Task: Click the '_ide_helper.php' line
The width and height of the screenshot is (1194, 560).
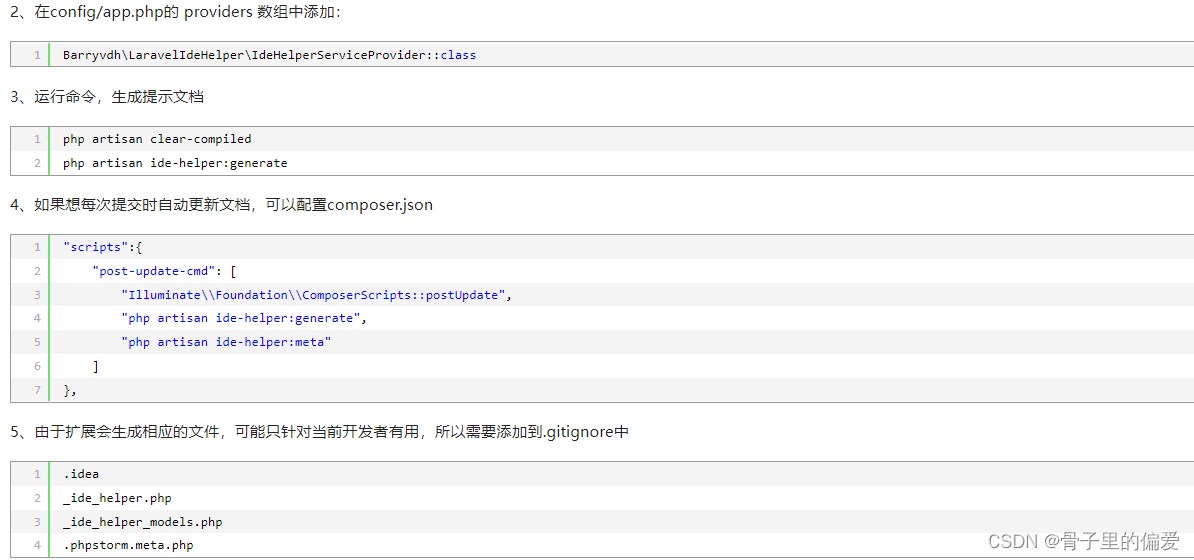Action: click(x=117, y=498)
